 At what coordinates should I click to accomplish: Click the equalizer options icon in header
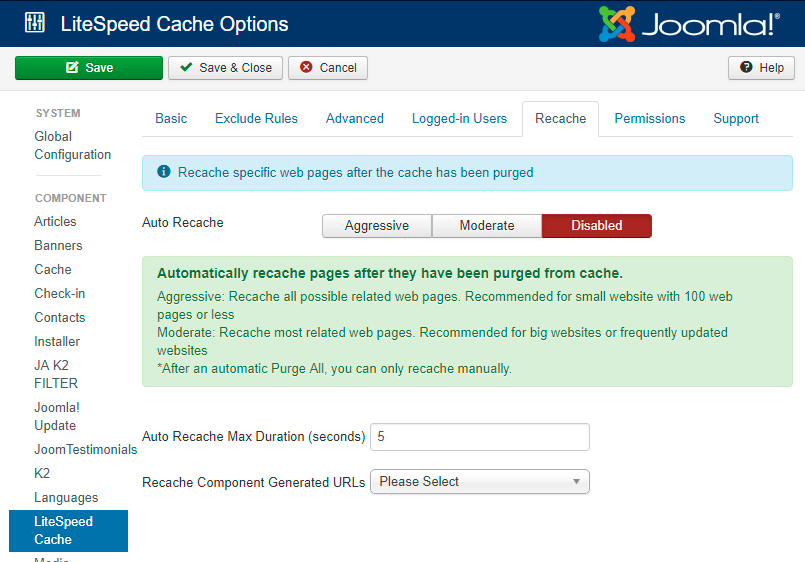34,23
